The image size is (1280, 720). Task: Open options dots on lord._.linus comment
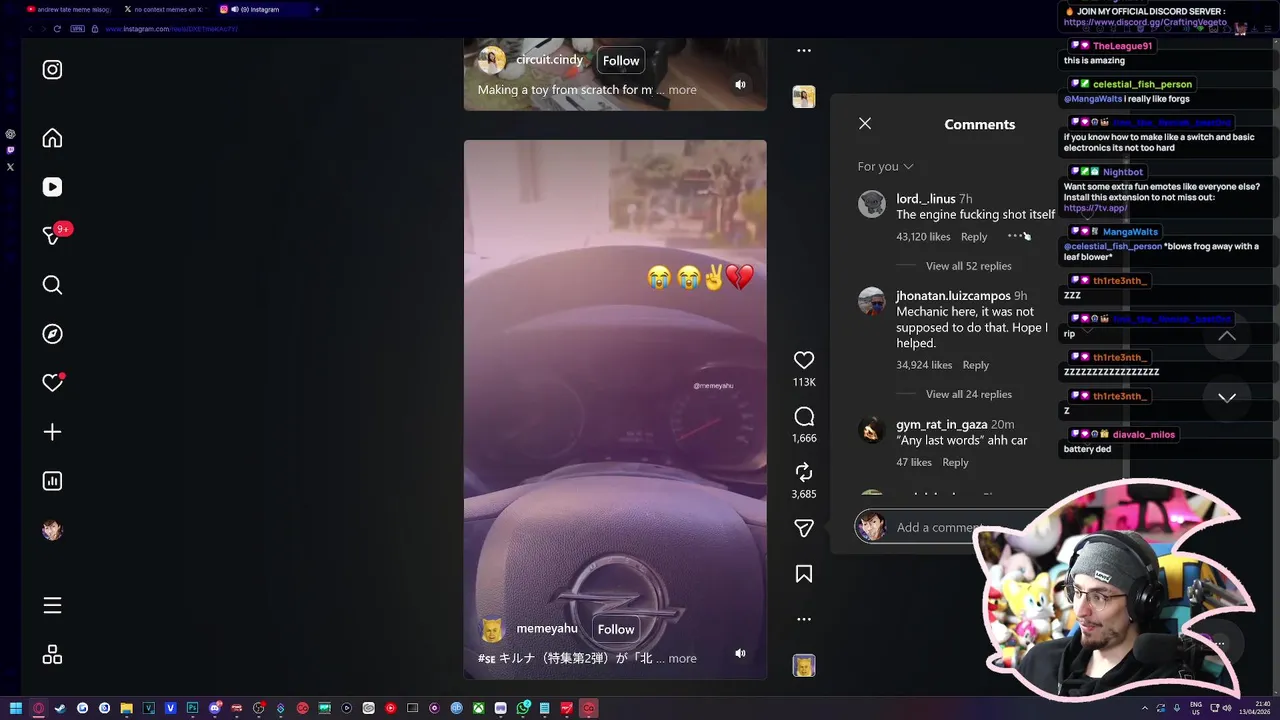point(1015,236)
